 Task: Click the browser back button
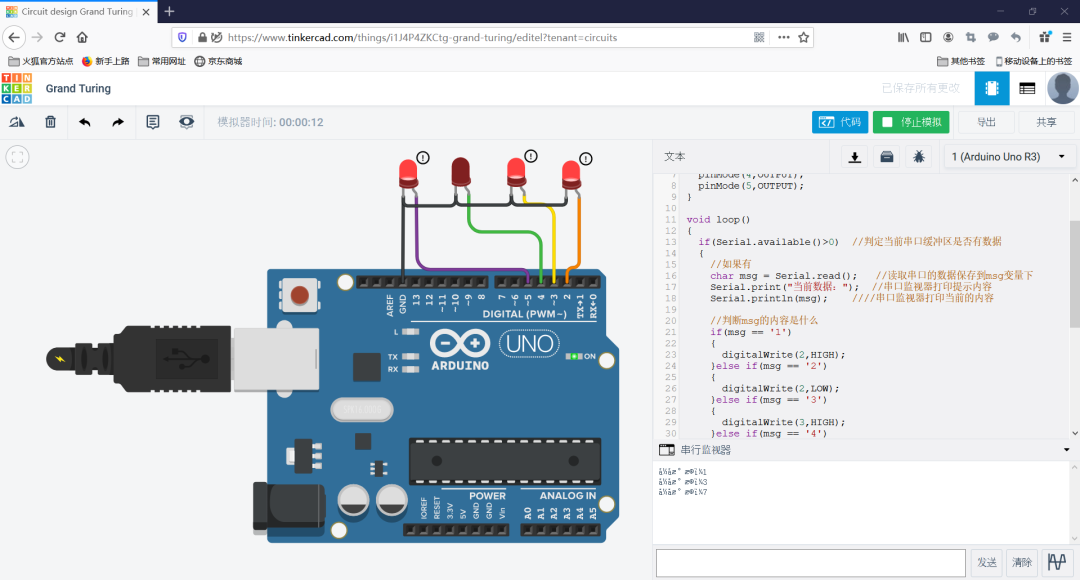click(x=14, y=37)
